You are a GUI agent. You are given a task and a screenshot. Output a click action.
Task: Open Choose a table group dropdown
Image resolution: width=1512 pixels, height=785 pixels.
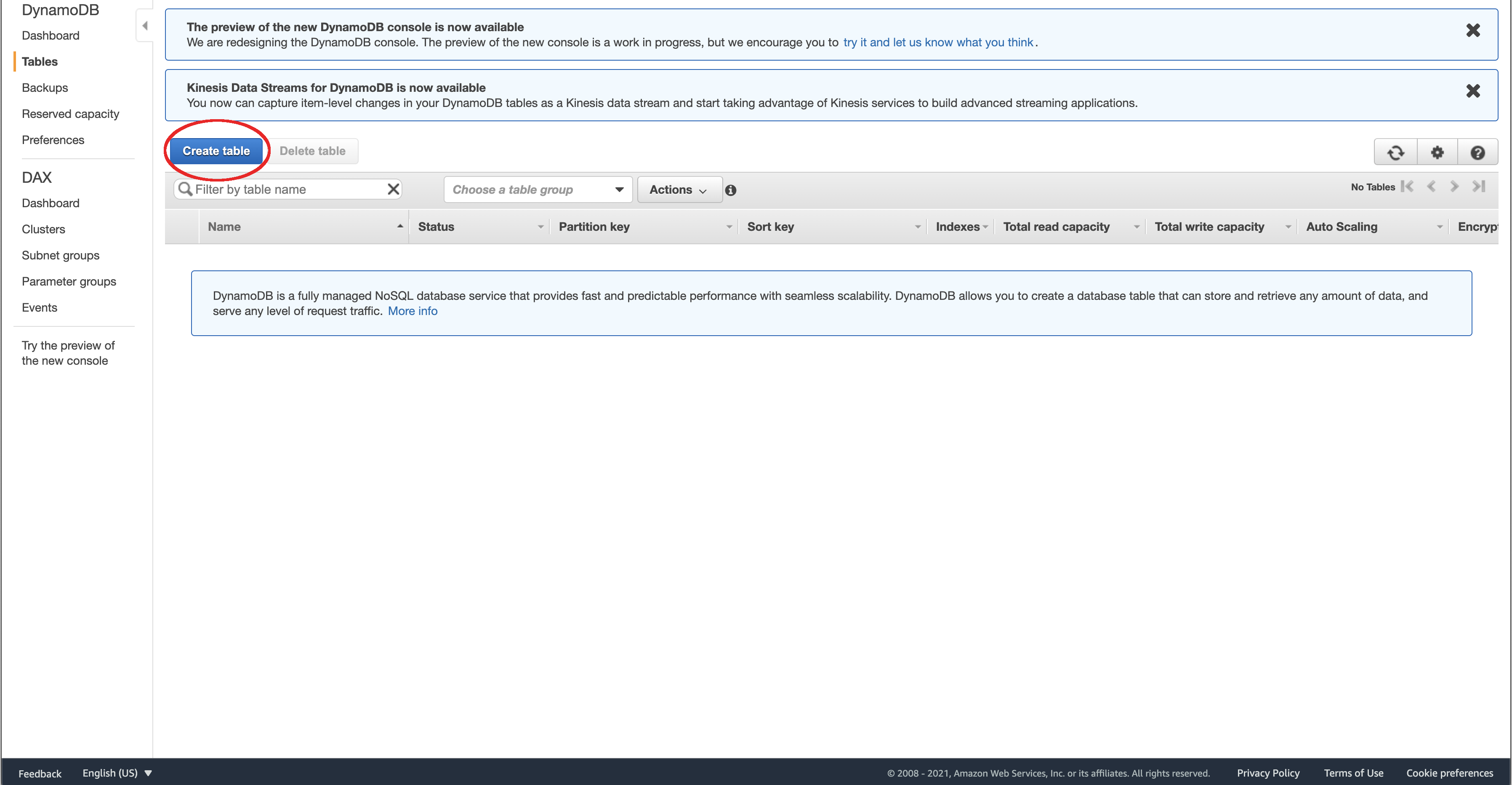[x=538, y=190]
